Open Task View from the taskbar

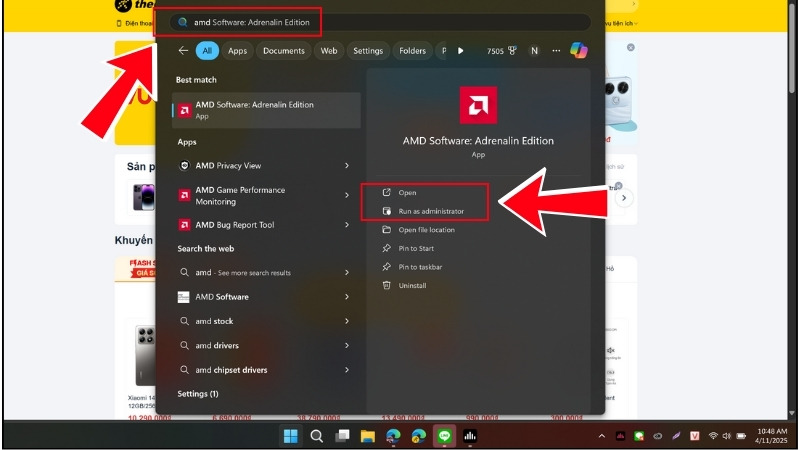tap(342, 436)
